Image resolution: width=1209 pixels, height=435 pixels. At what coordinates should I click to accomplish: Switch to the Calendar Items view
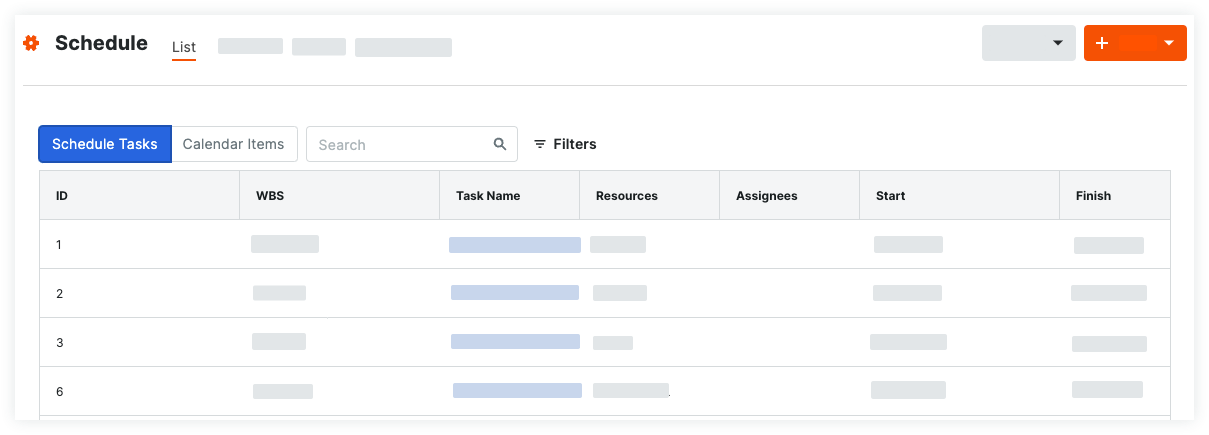point(234,144)
